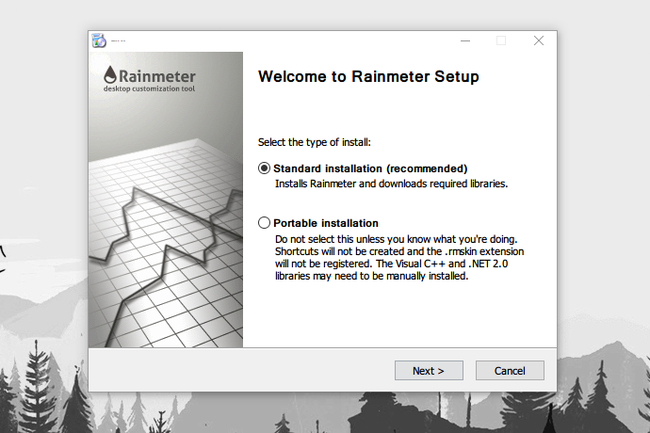Click the chart graphic in side banner
The height and width of the screenshot is (433, 650).
pyautogui.click(x=165, y=242)
